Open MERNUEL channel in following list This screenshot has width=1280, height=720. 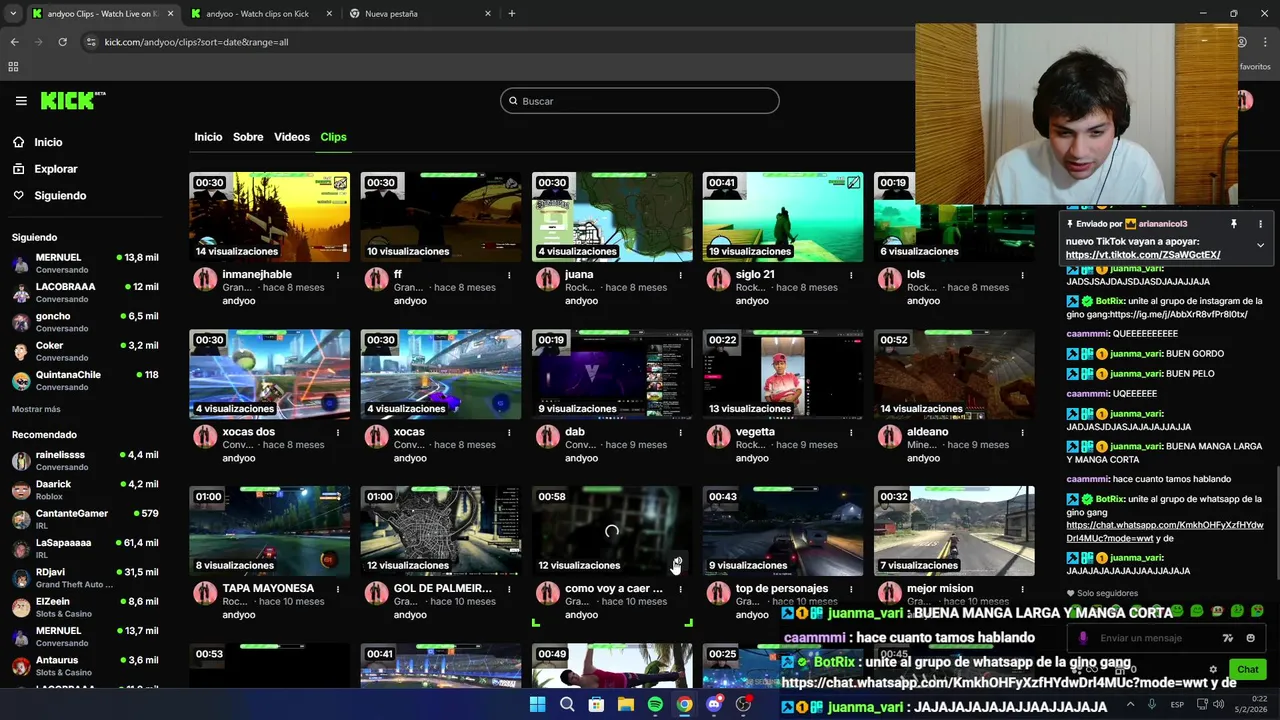point(85,264)
